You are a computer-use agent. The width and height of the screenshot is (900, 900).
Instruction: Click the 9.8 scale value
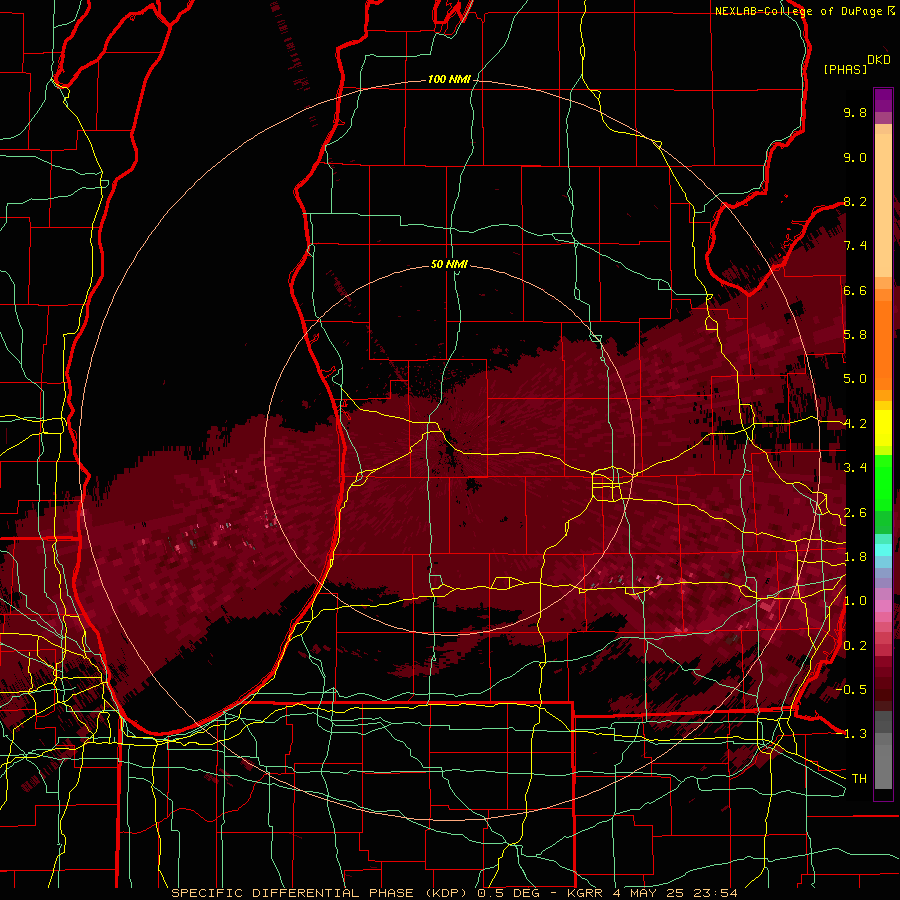pyautogui.click(x=855, y=112)
